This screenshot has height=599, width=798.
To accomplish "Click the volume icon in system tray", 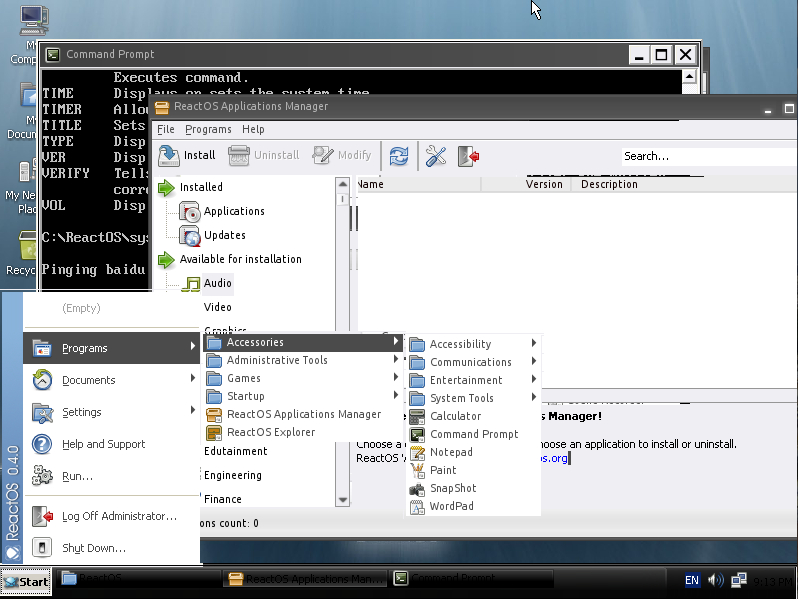I will [716, 580].
